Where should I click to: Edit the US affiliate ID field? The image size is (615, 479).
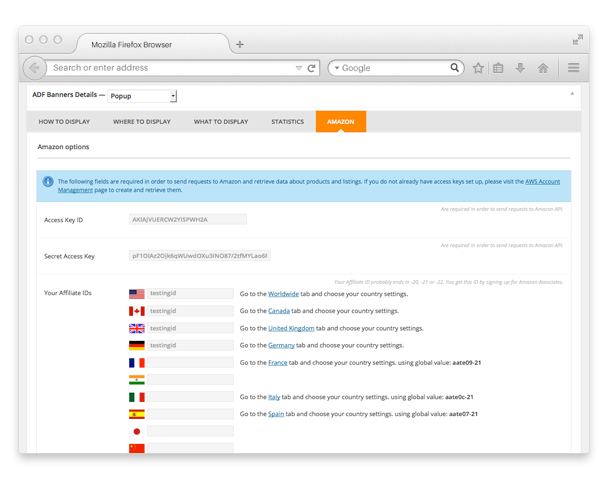coord(190,293)
